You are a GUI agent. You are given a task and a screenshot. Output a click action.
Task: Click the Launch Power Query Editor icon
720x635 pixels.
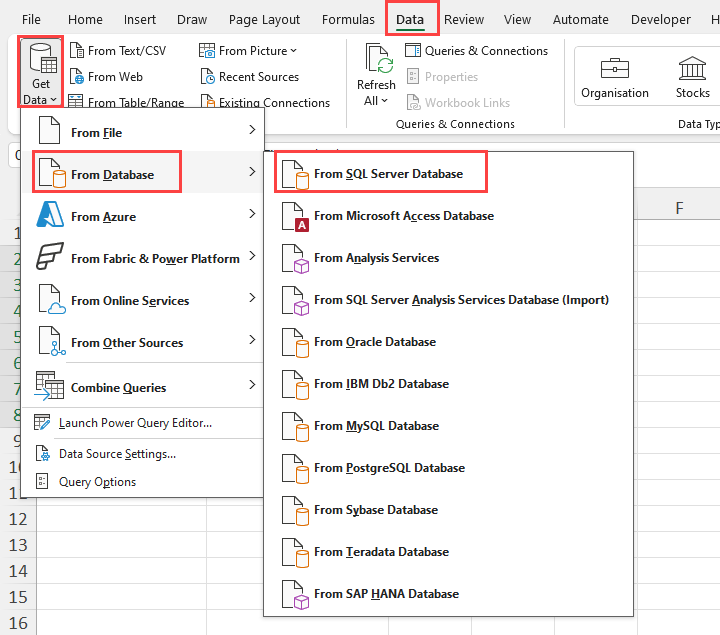click(x=42, y=422)
